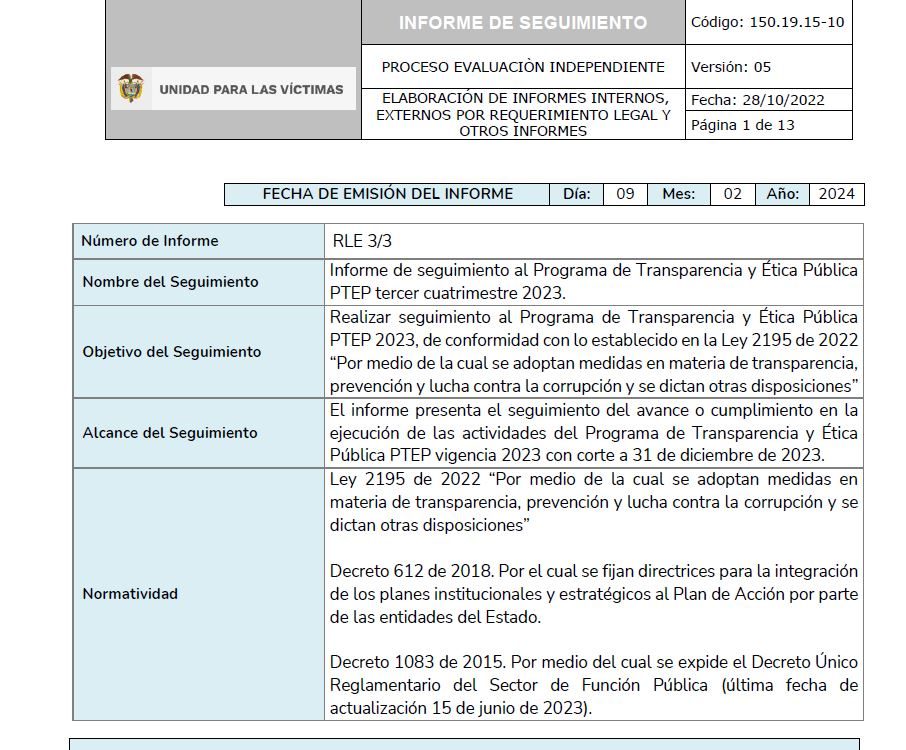
Task: Click the Colombian coat of arms logo
Action: click(x=131, y=88)
